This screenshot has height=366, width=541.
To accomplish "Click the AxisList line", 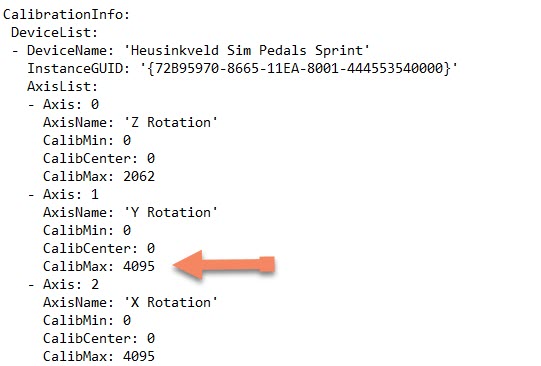I will pos(62,86).
